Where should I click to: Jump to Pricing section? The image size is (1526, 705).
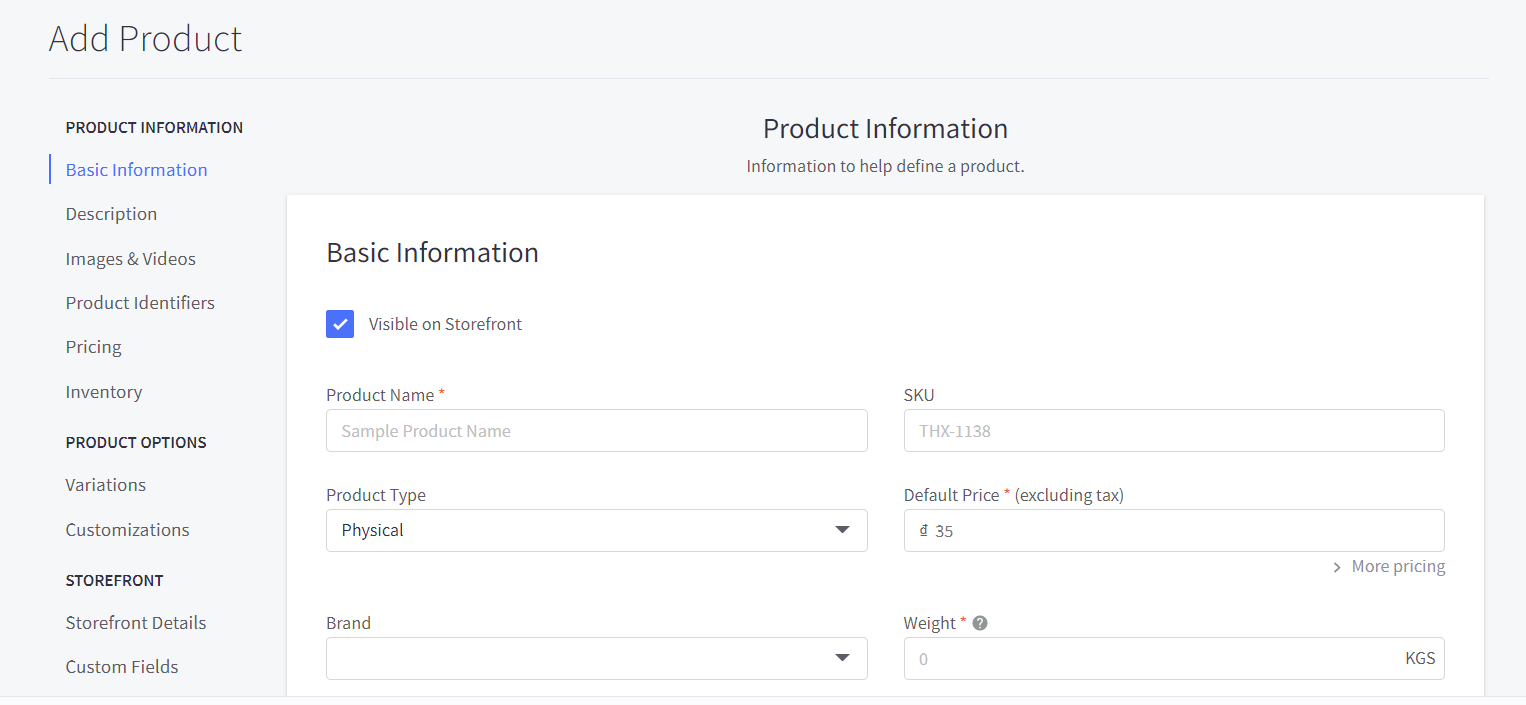[x=93, y=347]
